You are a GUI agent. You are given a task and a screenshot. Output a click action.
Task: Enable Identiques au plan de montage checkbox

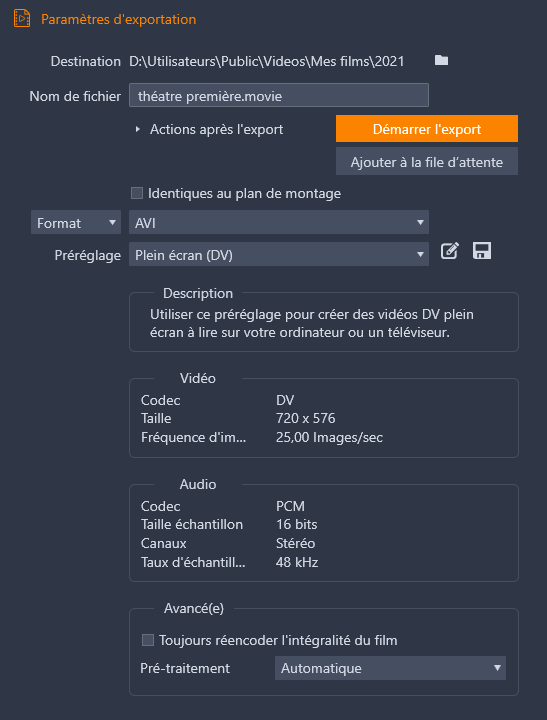[137, 193]
